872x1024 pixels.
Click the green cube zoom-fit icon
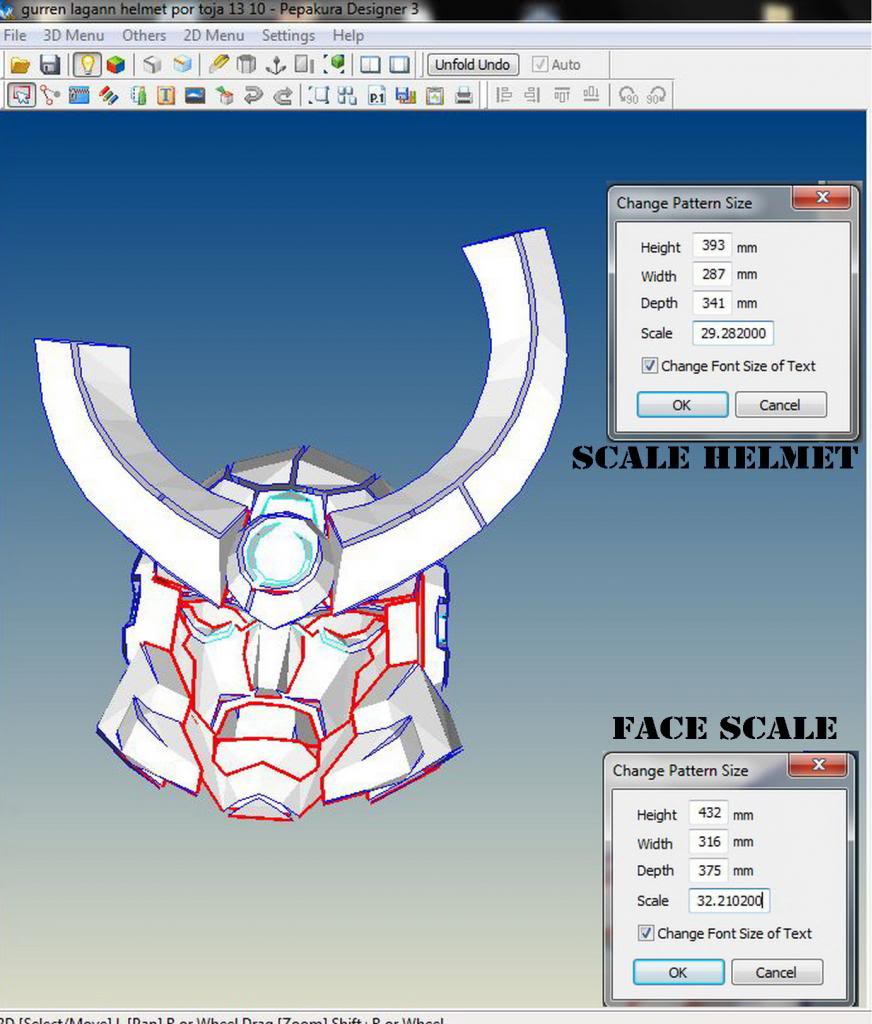pos(334,64)
